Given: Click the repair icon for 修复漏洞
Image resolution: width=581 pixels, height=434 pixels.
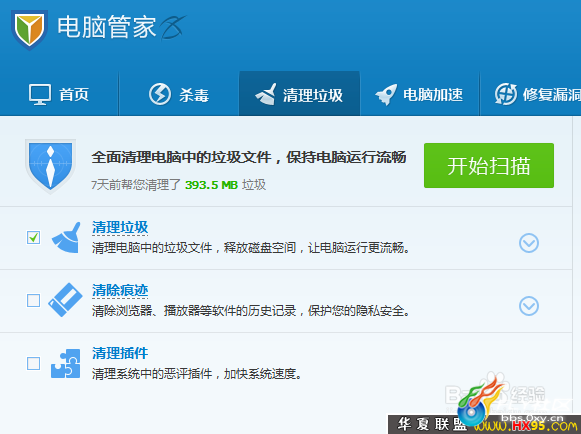Looking at the screenshot, I should tap(506, 94).
